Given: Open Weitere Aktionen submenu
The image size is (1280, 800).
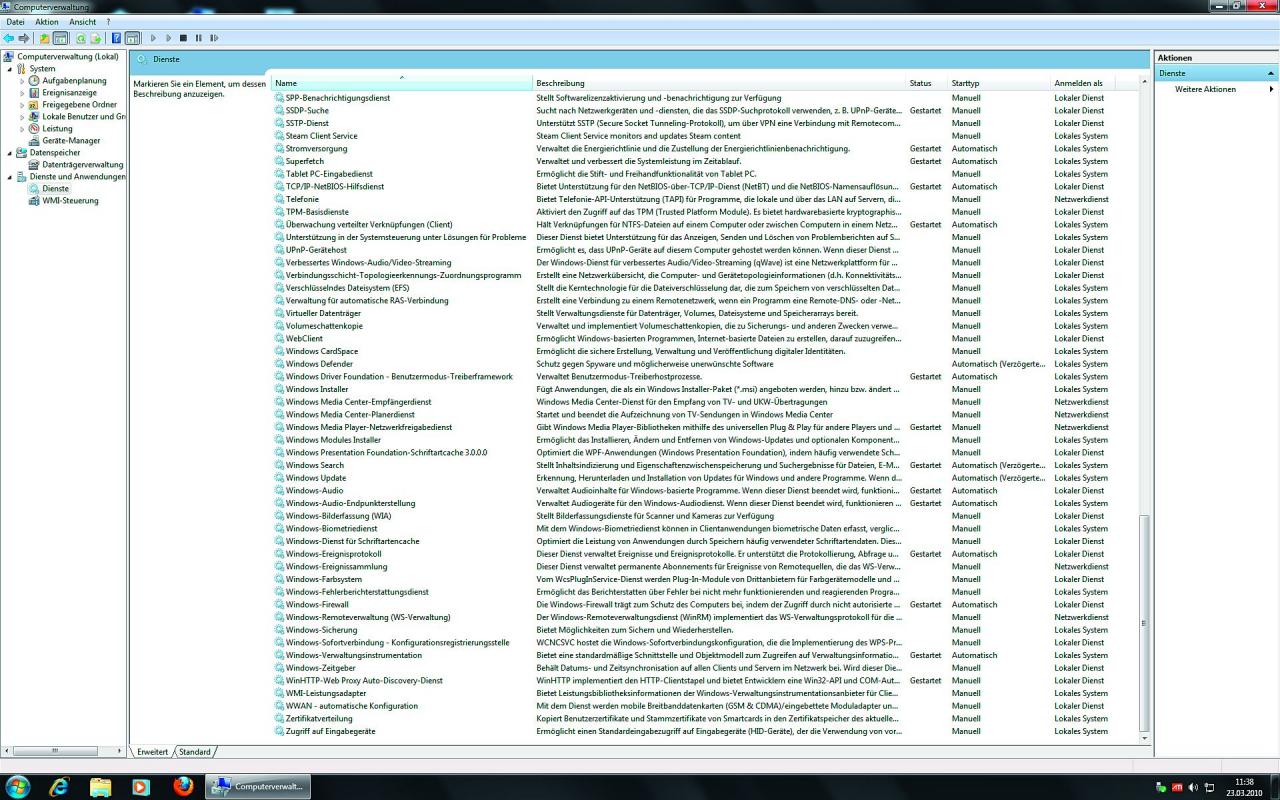Looking at the screenshot, I should click(x=1205, y=89).
